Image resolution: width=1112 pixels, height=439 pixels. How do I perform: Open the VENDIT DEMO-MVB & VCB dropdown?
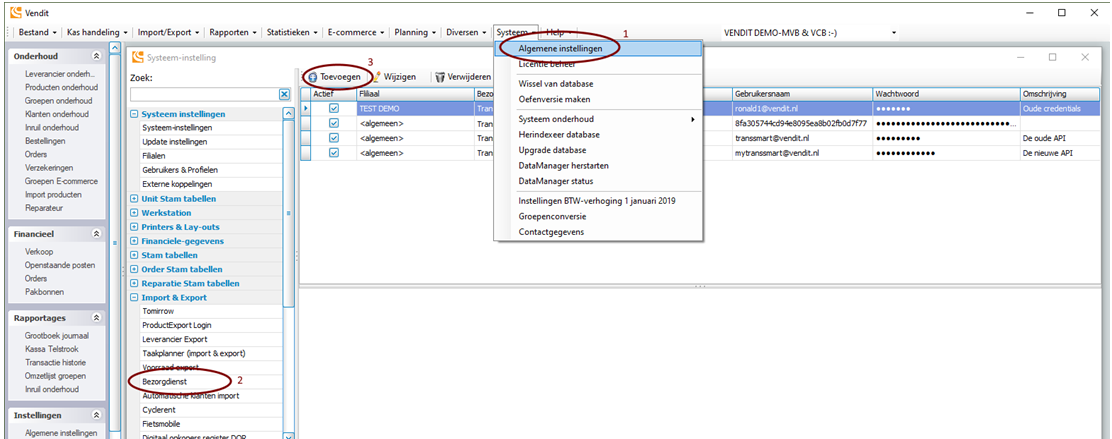[893, 33]
